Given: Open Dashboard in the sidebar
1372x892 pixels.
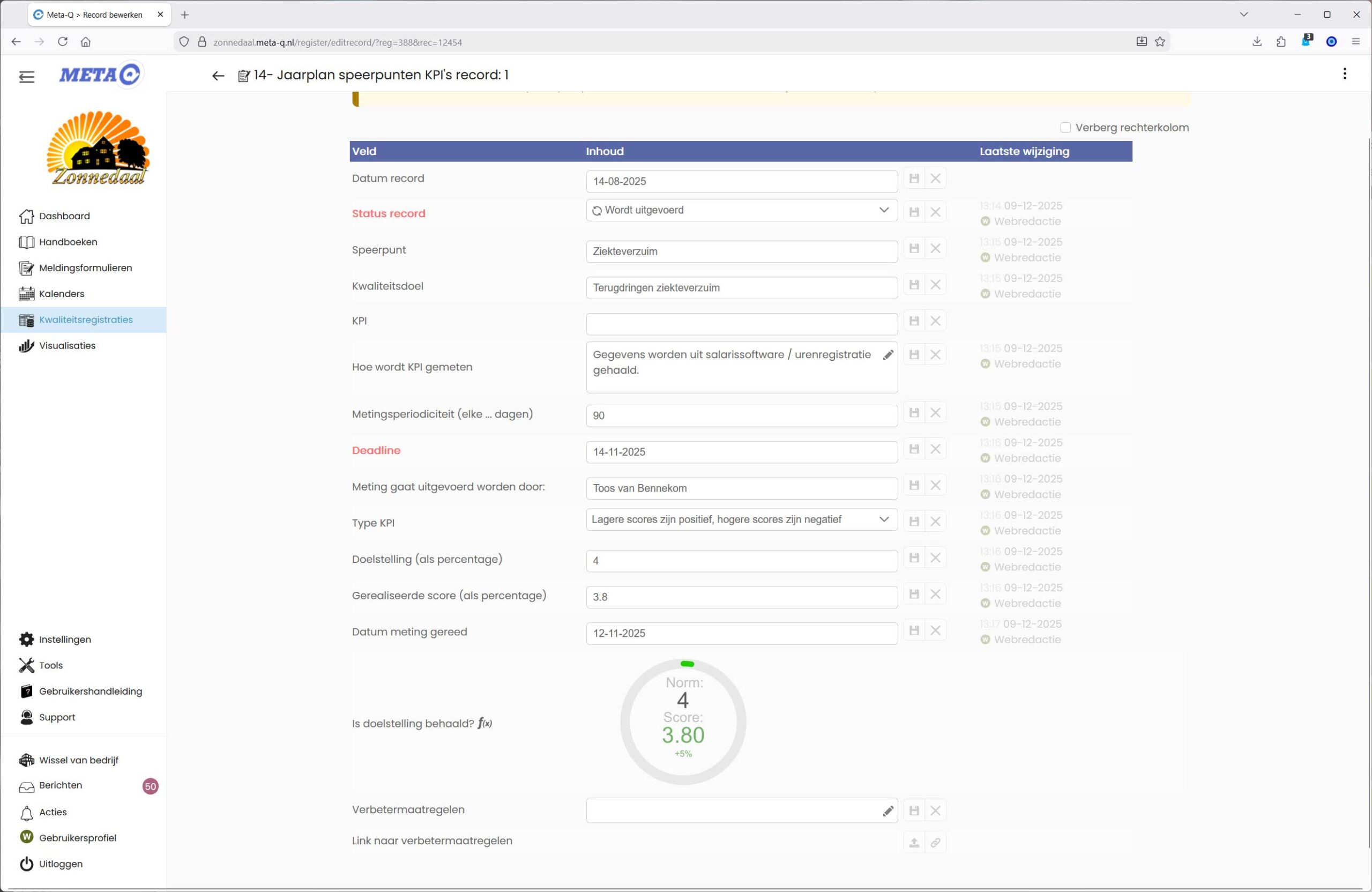Looking at the screenshot, I should pos(64,216).
